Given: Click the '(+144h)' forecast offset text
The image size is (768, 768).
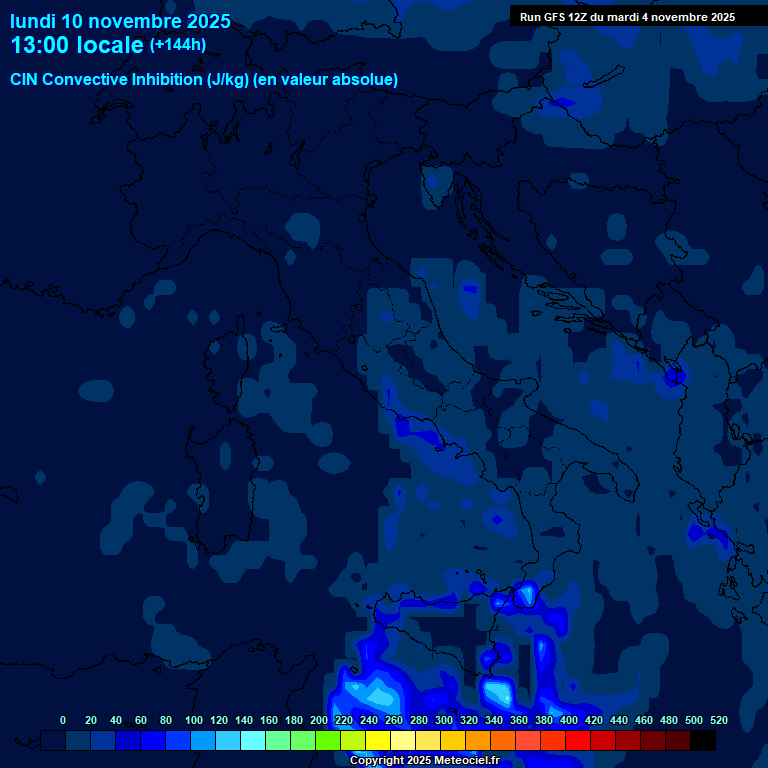Looking at the screenshot, I should click(x=178, y=45).
